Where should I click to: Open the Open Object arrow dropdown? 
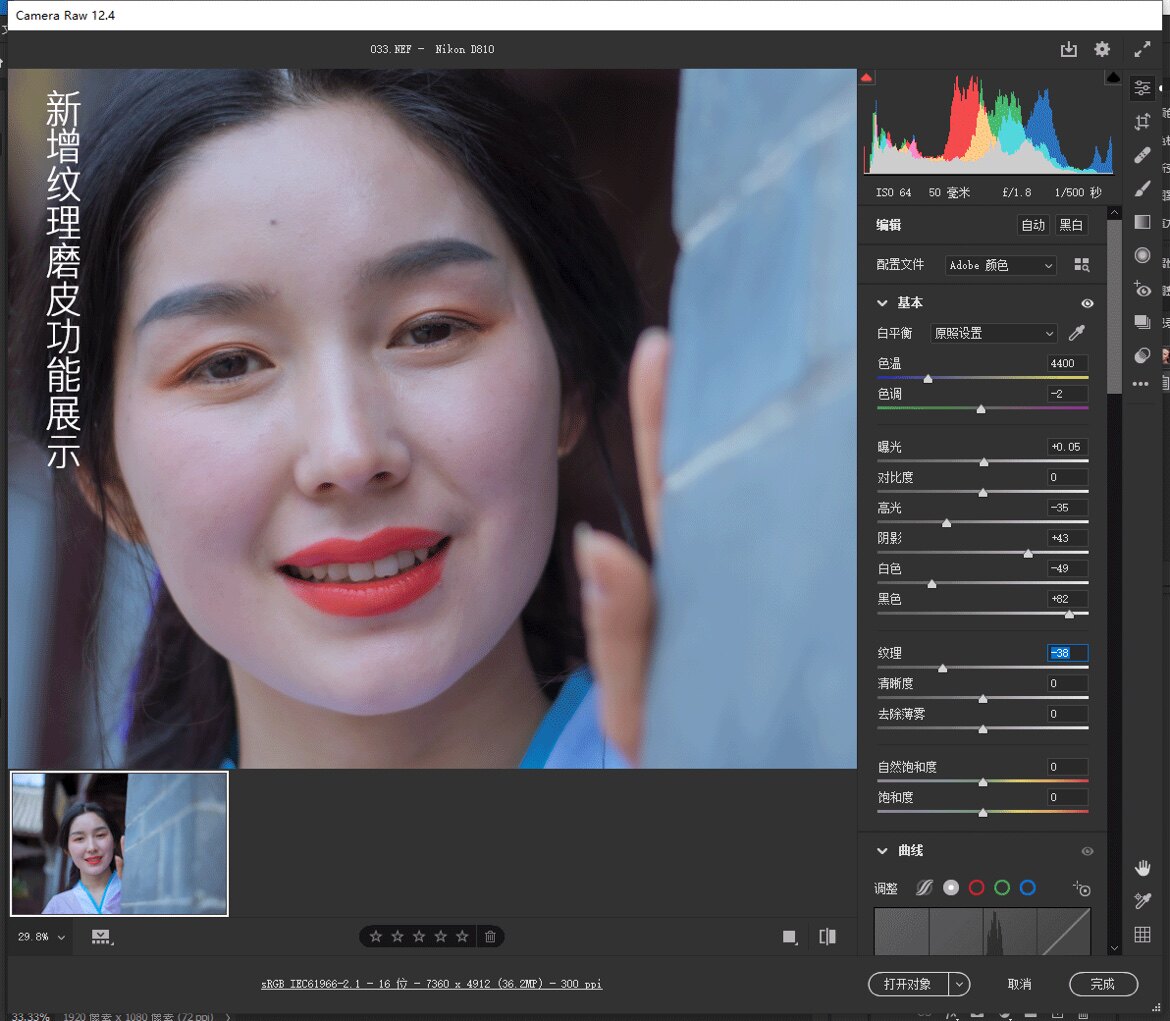(x=960, y=984)
